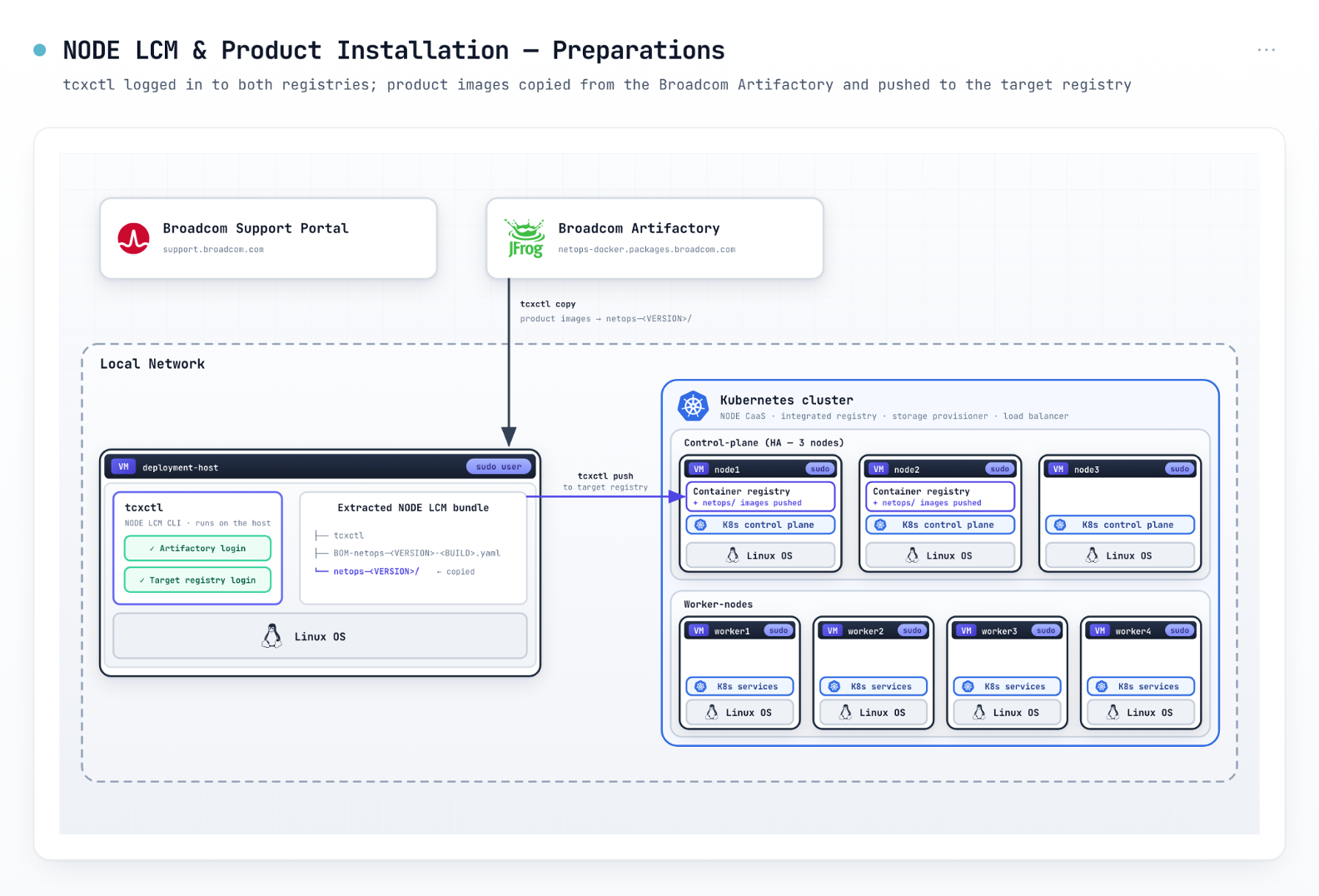Click the JFrog Artifactory logo
The width and height of the screenshot is (1319, 896).
tap(525, 238)
